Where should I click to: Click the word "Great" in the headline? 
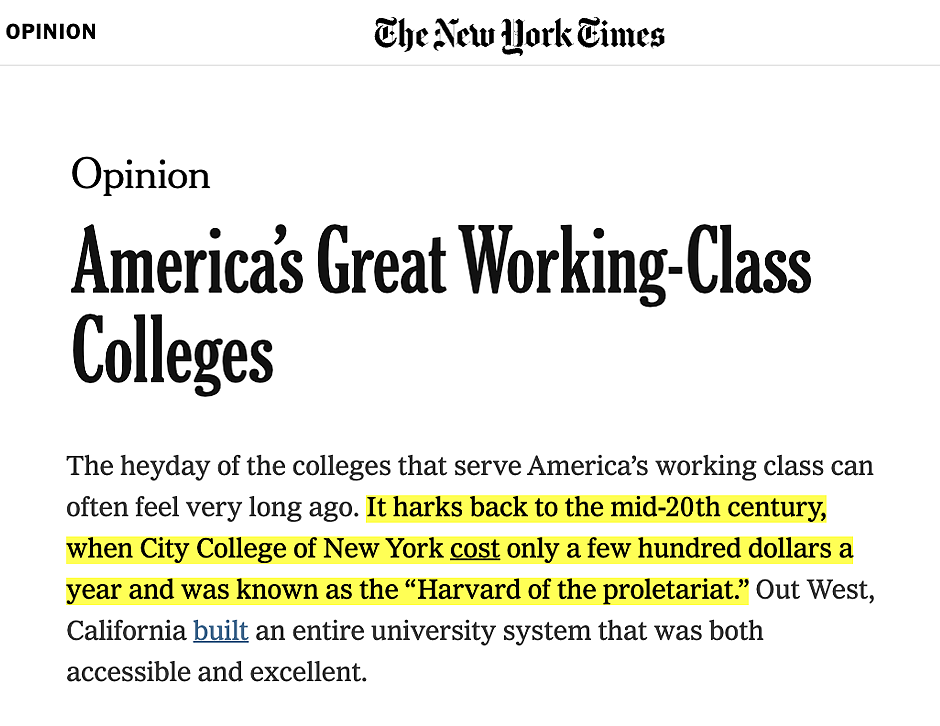(381, 260)
